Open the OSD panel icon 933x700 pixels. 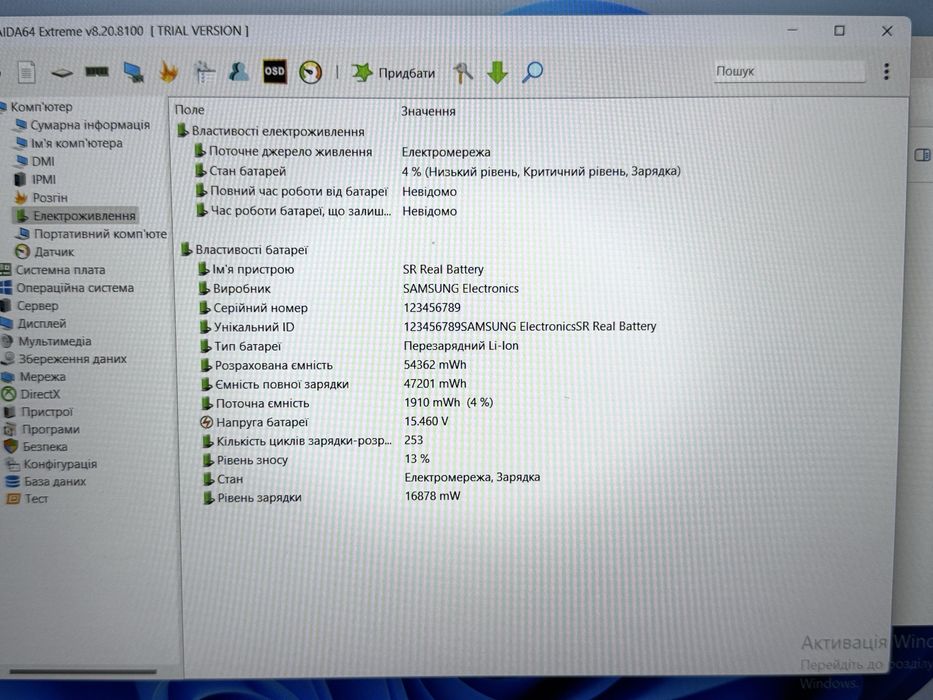click(x=274, y=71)
